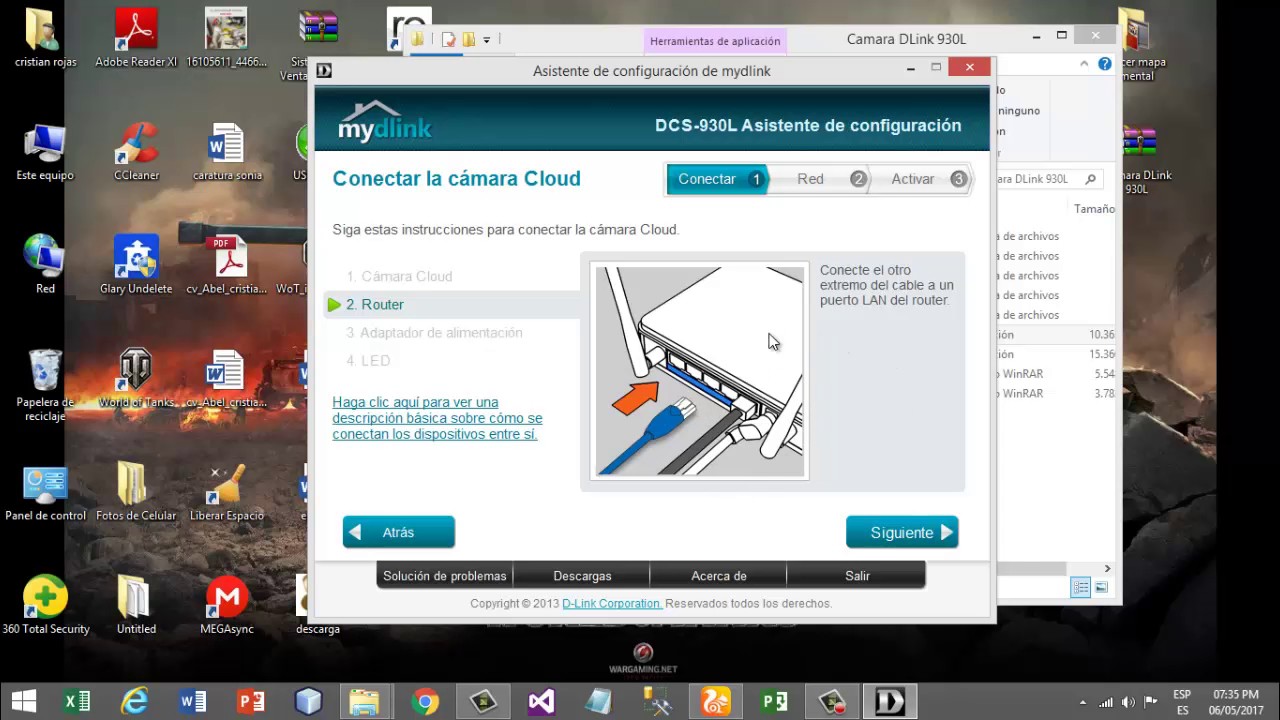Select step 4. LED
1280x720 pixels.
pos(368,360)
